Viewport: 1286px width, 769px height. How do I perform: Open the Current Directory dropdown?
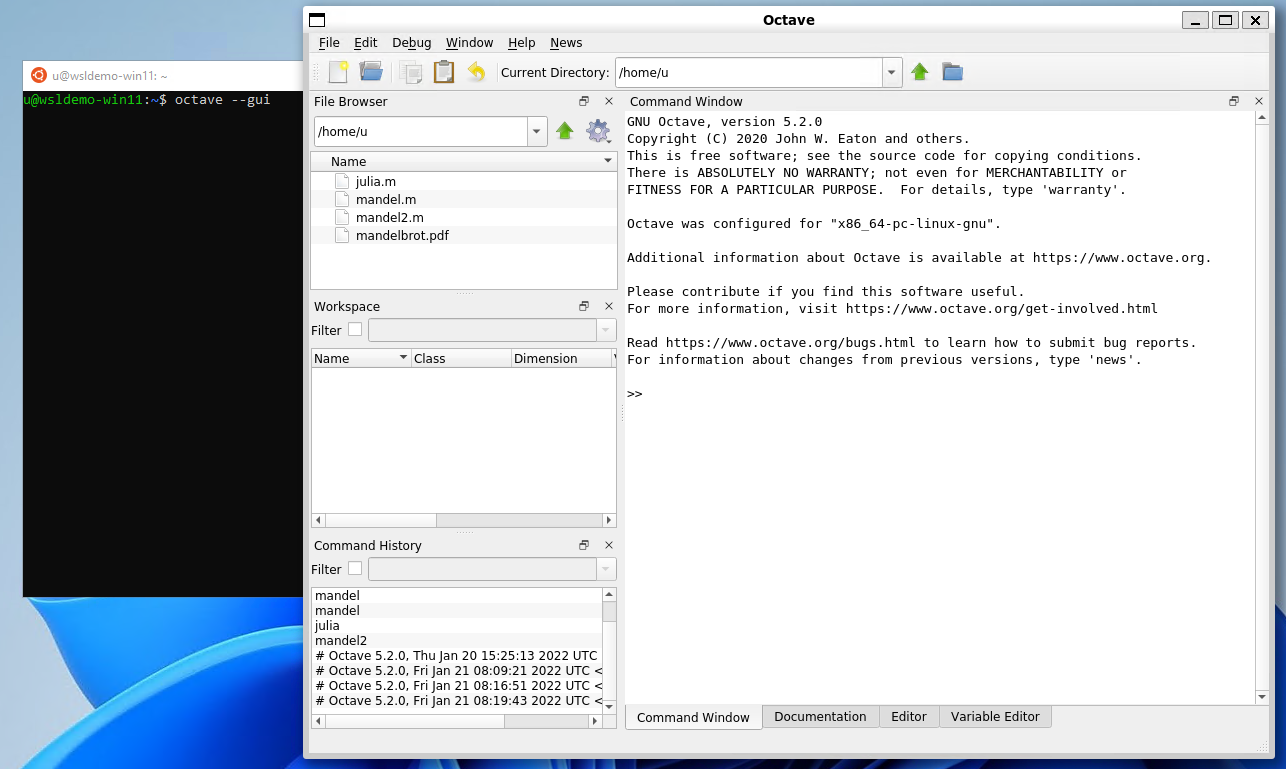890,72
